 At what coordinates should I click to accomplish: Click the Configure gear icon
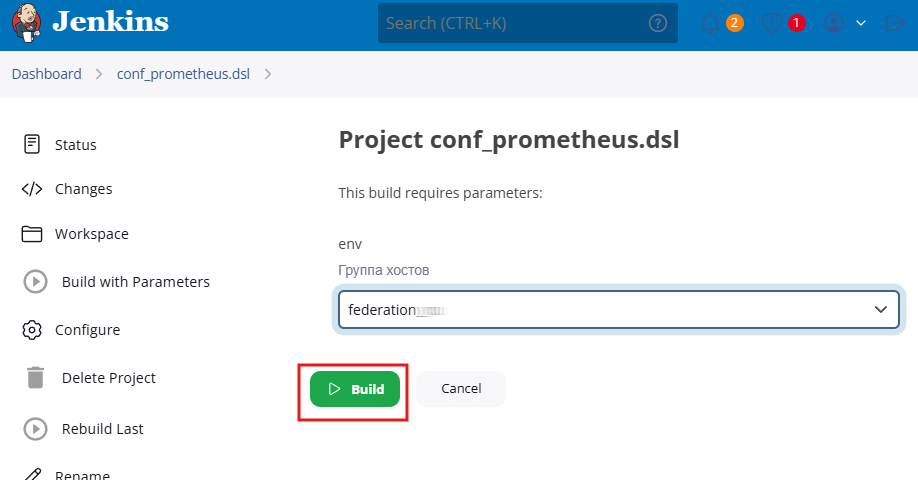[32, 330]
